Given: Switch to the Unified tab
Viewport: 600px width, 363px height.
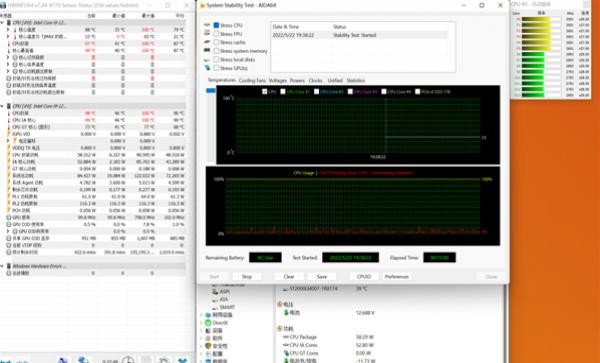Looking at the screenshot, I should [335, 81].
